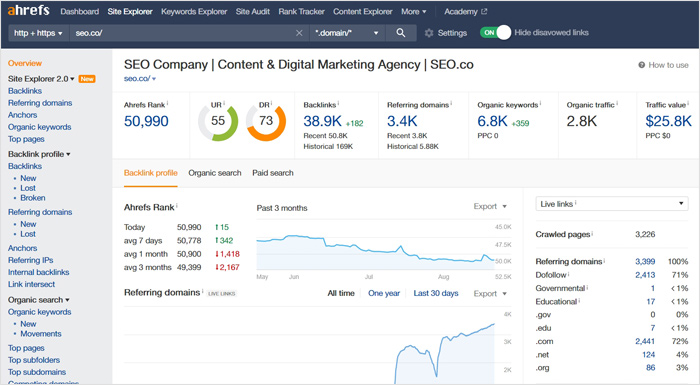Open Export menu for Referring domains chart
Viewport: 700px width, 385px height.
click(x=490, y=293)
